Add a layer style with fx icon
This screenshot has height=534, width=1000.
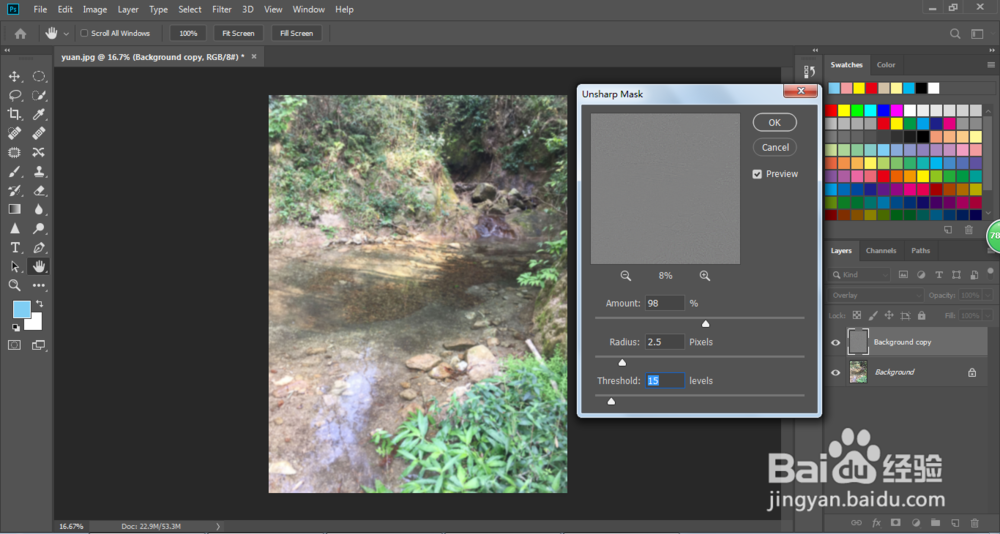pyautogui.click(x=876, y=523)
